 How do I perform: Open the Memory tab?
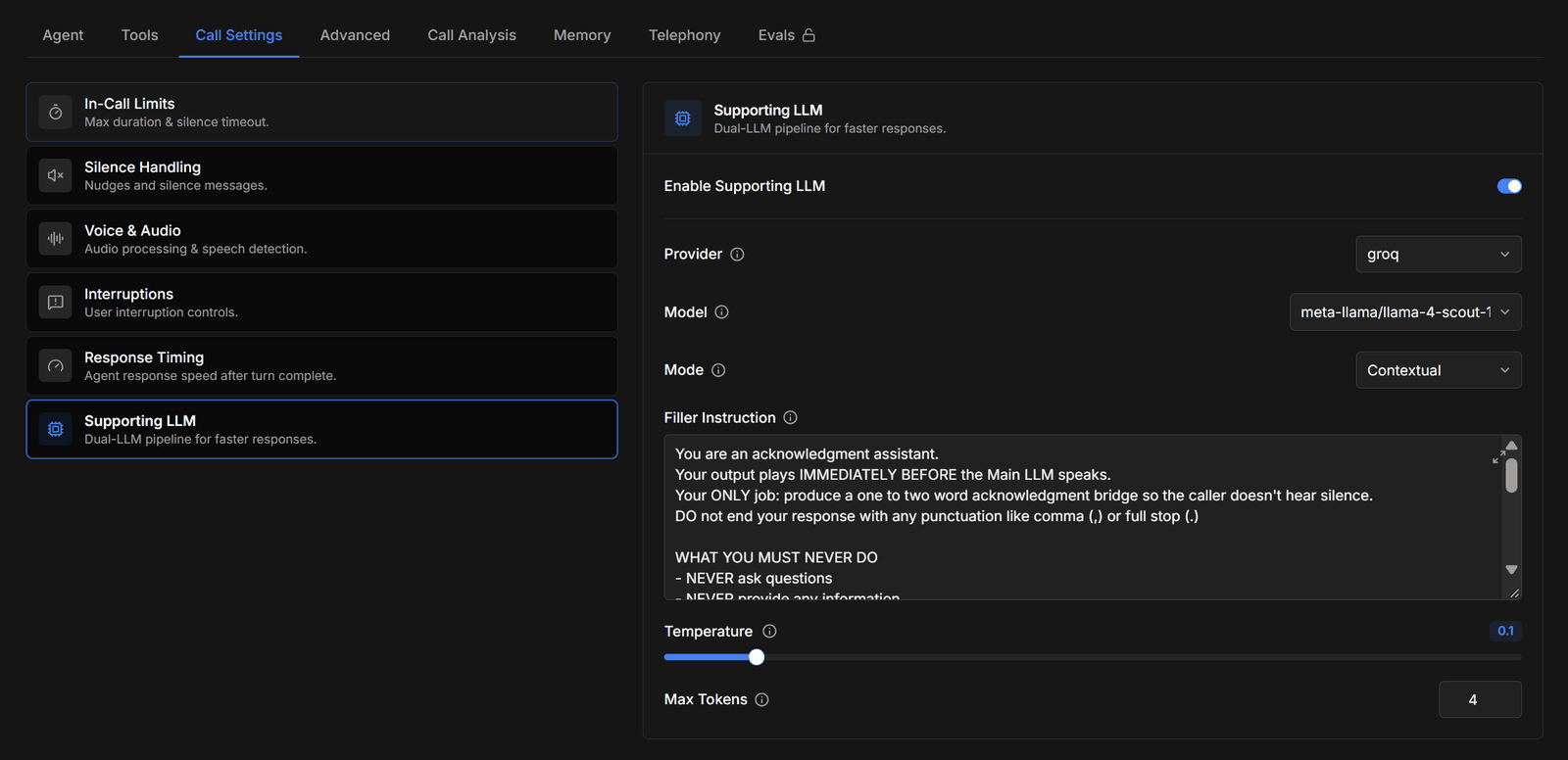(x=582, y=35)
